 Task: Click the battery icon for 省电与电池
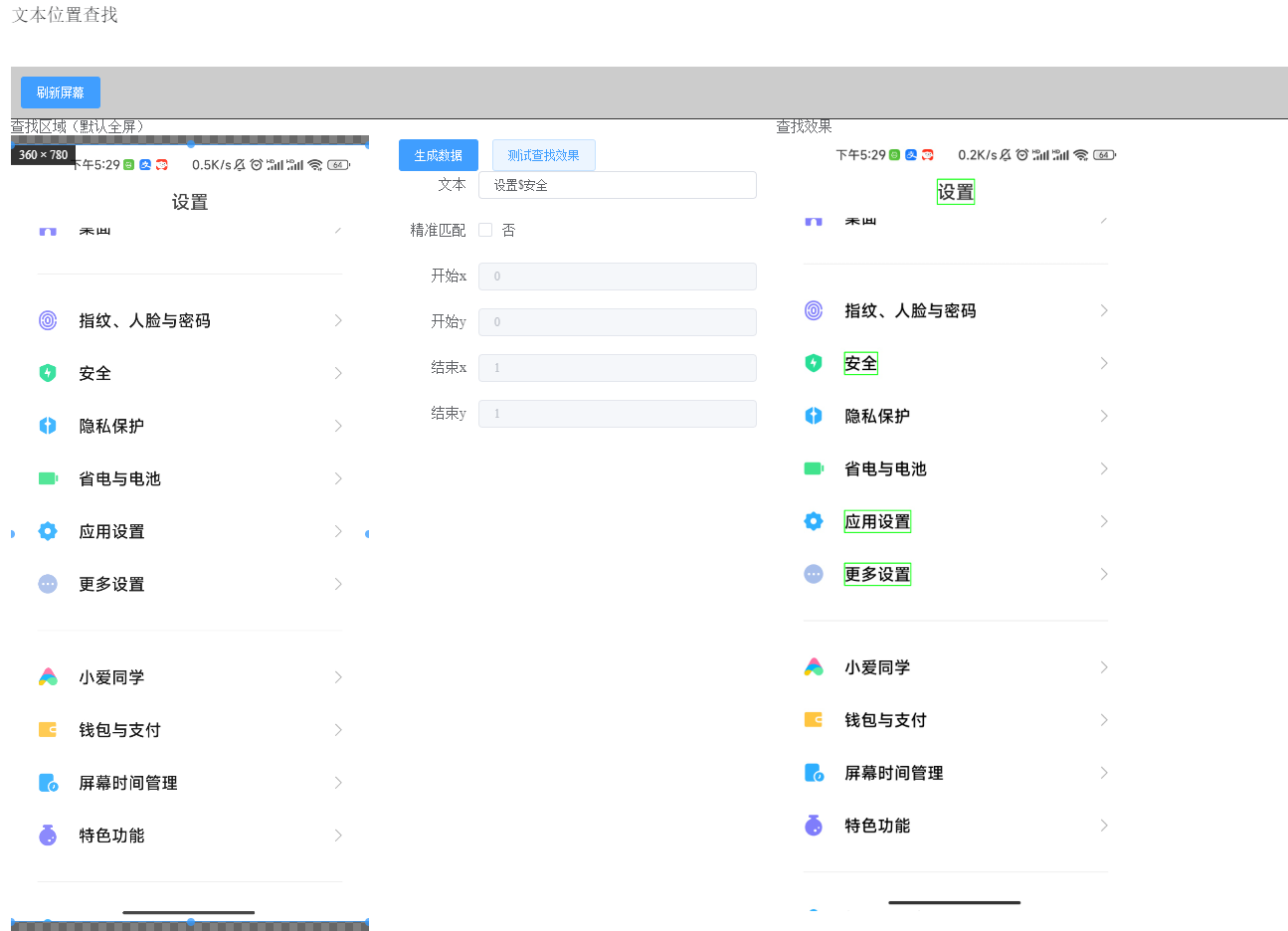48,478
